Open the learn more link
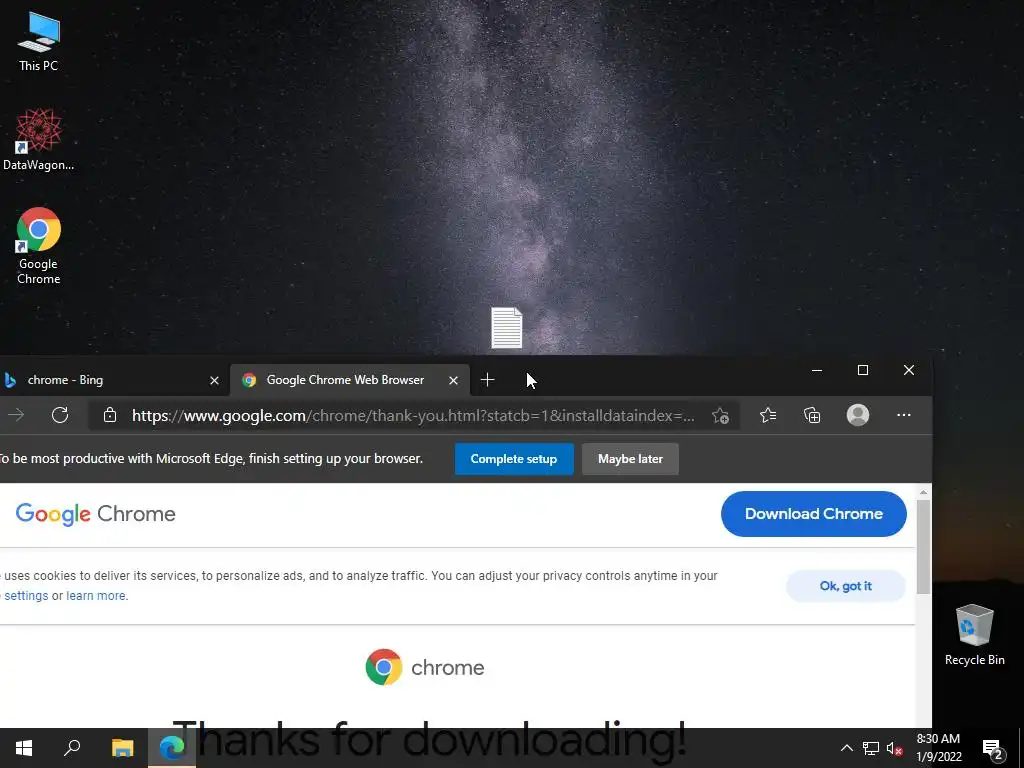Screen dimensions: 1024x768 (x=96, y=596)
